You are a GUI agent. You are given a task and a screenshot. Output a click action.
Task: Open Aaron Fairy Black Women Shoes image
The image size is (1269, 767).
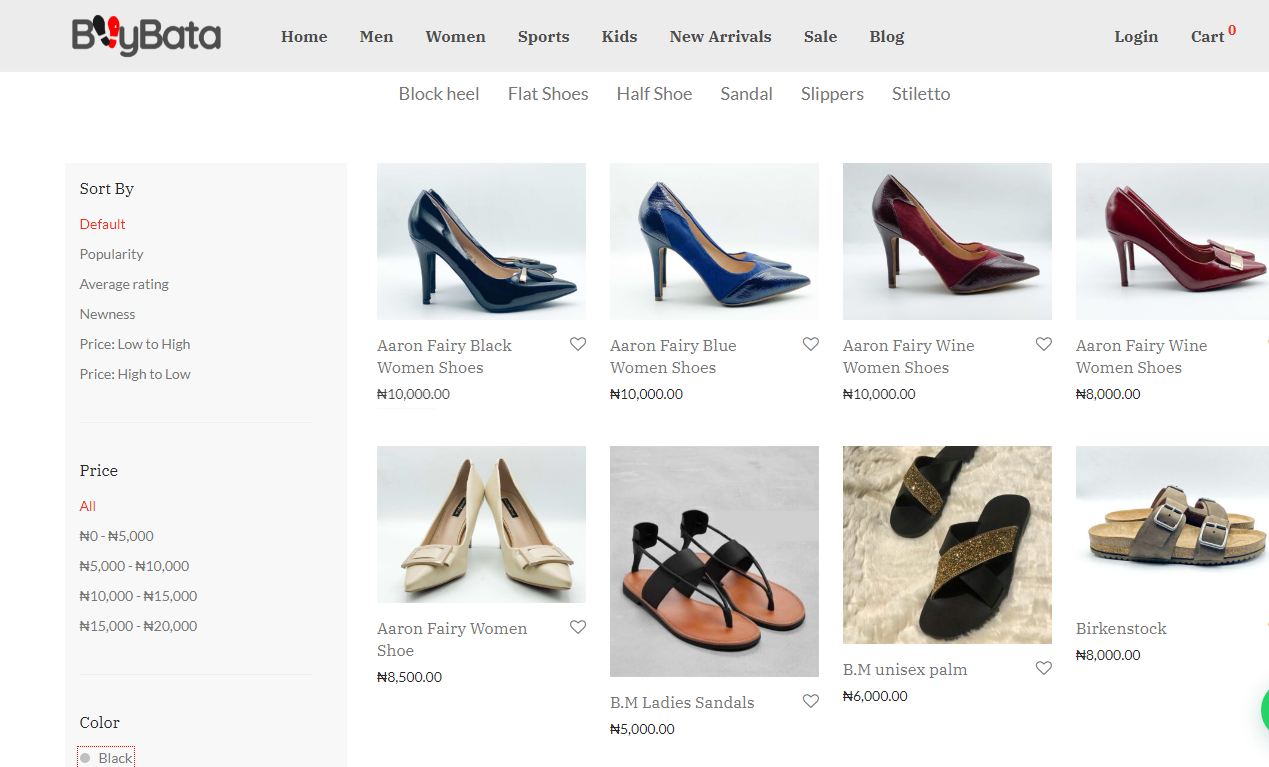point(481,241)
